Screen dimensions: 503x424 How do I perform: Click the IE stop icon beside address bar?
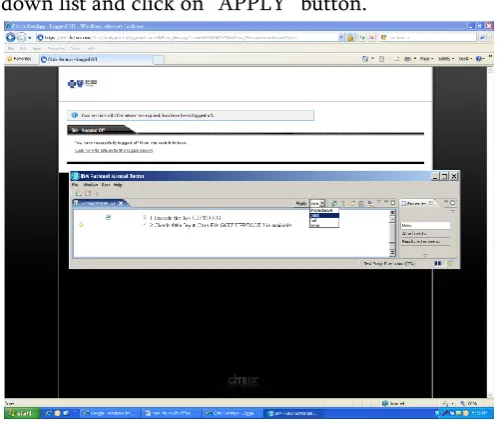click(x=372, y=38)
